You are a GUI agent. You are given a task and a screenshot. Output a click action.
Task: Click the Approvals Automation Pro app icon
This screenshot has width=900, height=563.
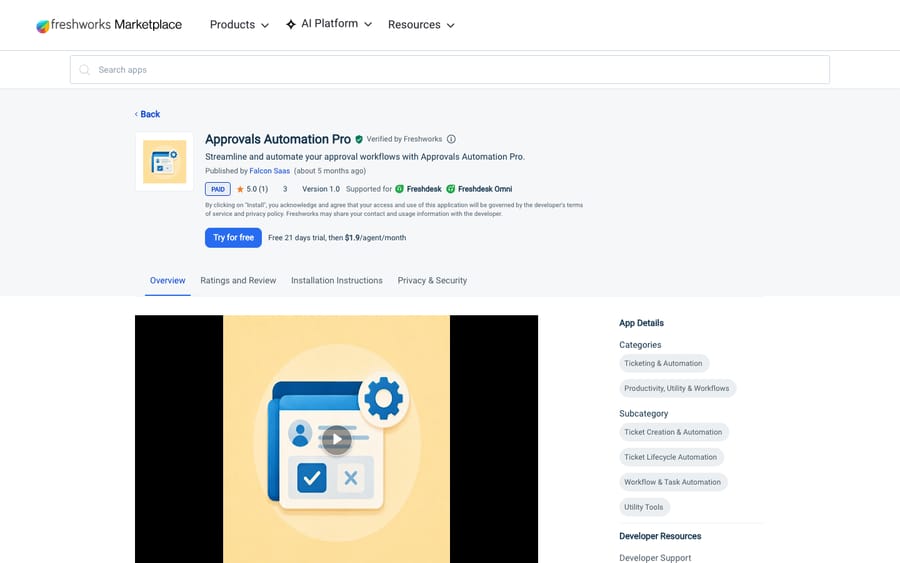pos(164,162)
